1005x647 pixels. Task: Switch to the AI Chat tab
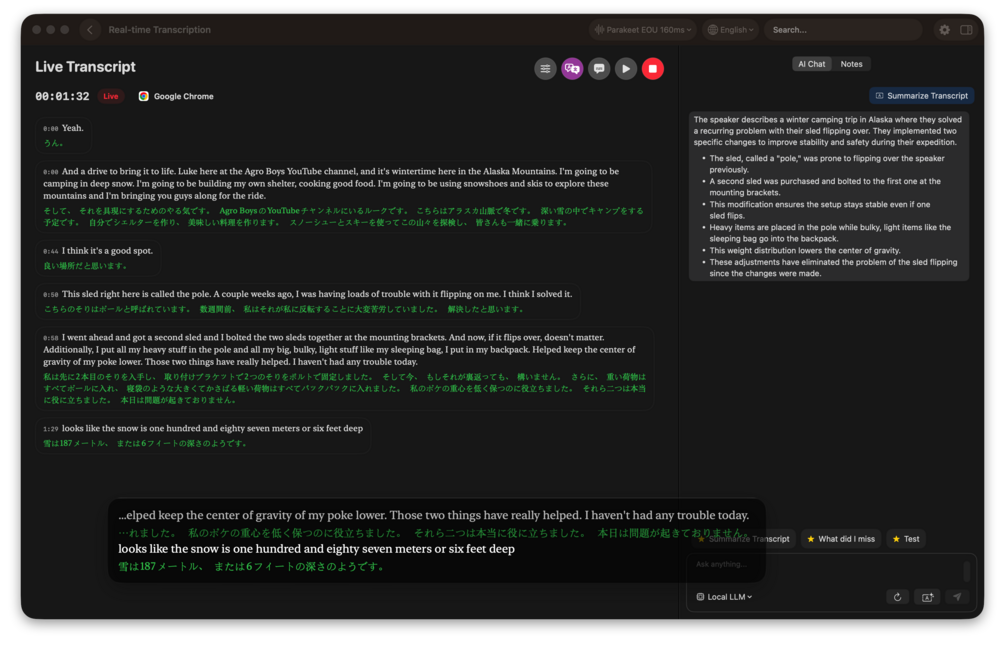811,64
